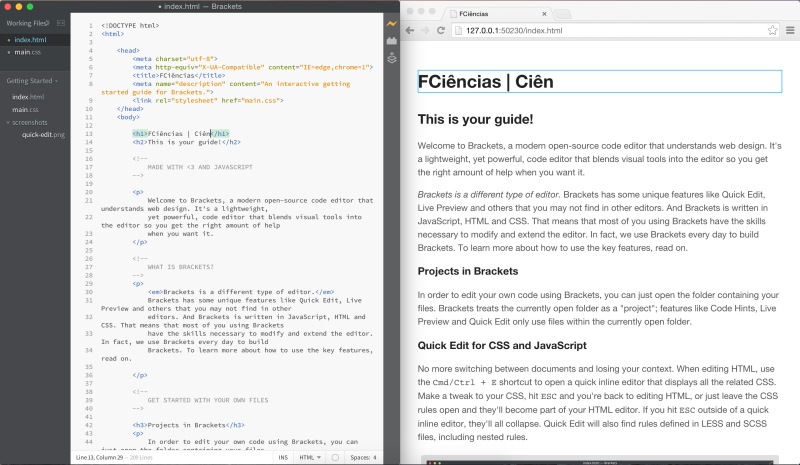The width and height of the screenshot is (800, 465).
Task: Toggle the INS insert mode indicator
Action: tap(283, 457)
